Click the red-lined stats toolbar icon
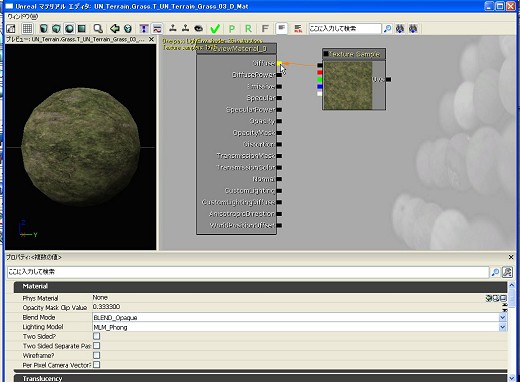Image resolution: width=520 pixels, height=382 pixels. click(x=298, y=29)
